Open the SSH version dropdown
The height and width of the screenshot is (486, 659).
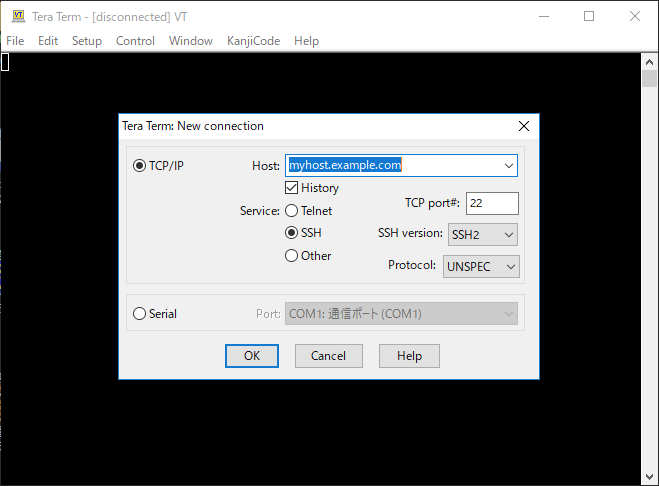pyautogui.click(x=483, y=234)
